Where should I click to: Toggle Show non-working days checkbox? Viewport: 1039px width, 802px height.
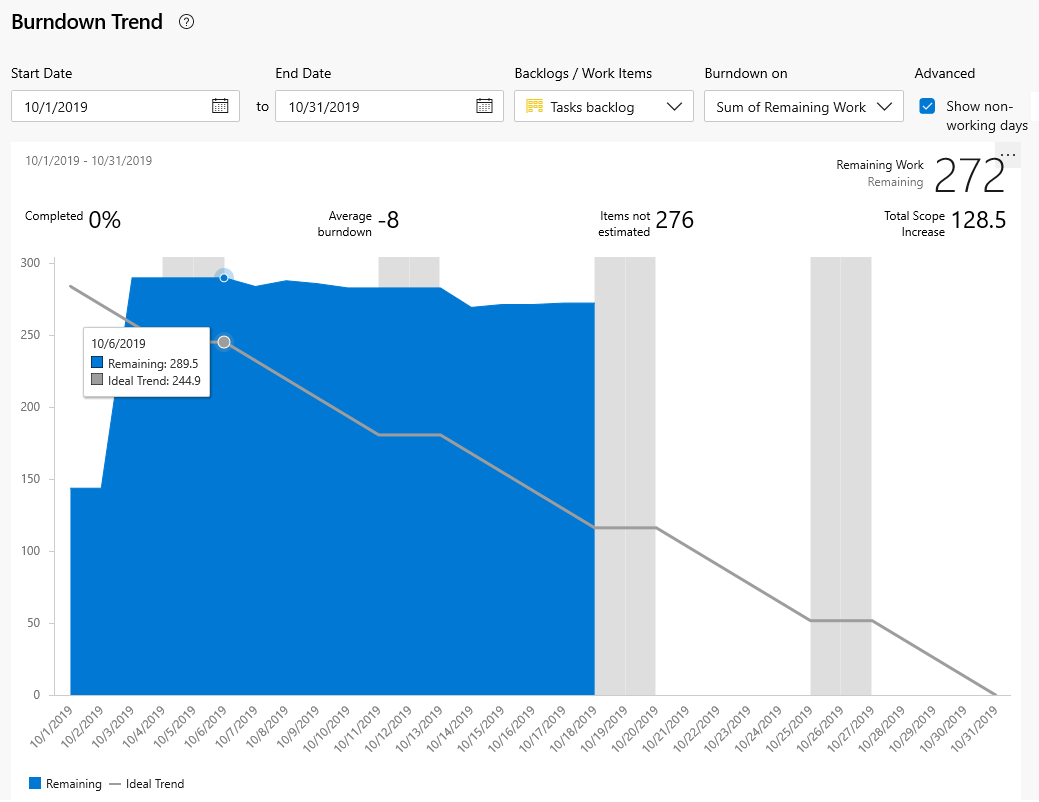point(927,106)
